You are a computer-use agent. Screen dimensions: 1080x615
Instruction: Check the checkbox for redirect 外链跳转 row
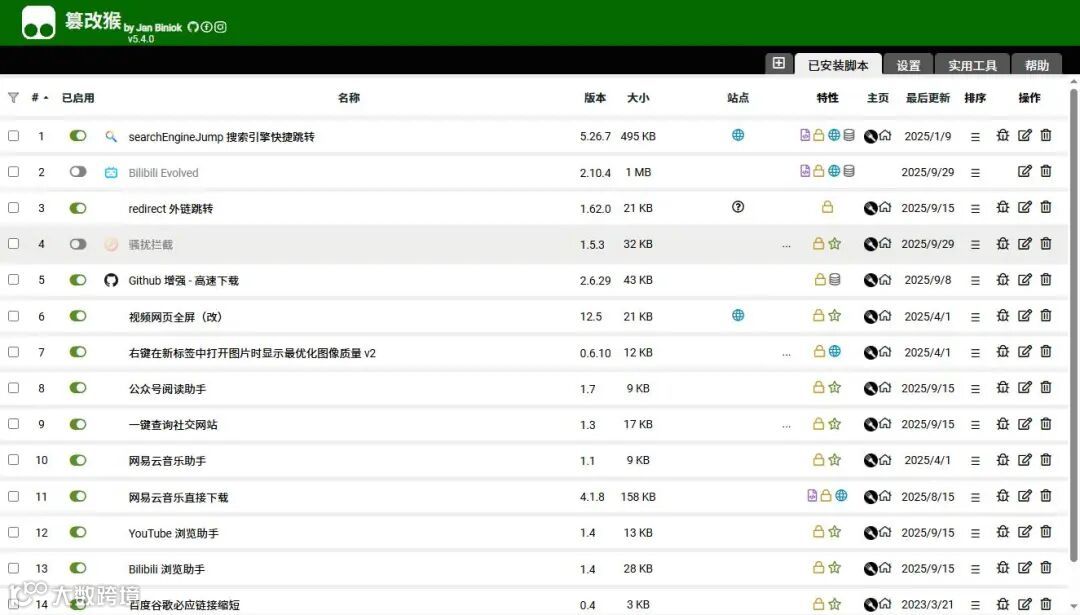[13, 207]
